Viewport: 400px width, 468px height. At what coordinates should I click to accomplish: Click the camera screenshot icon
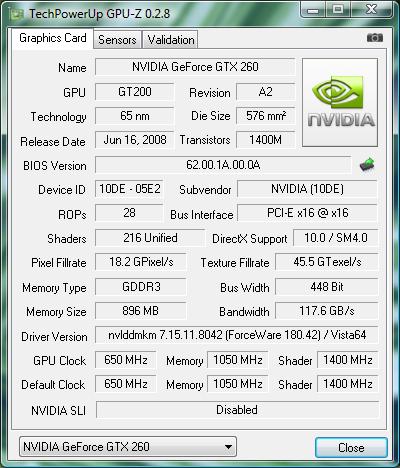tap(375, 38)
